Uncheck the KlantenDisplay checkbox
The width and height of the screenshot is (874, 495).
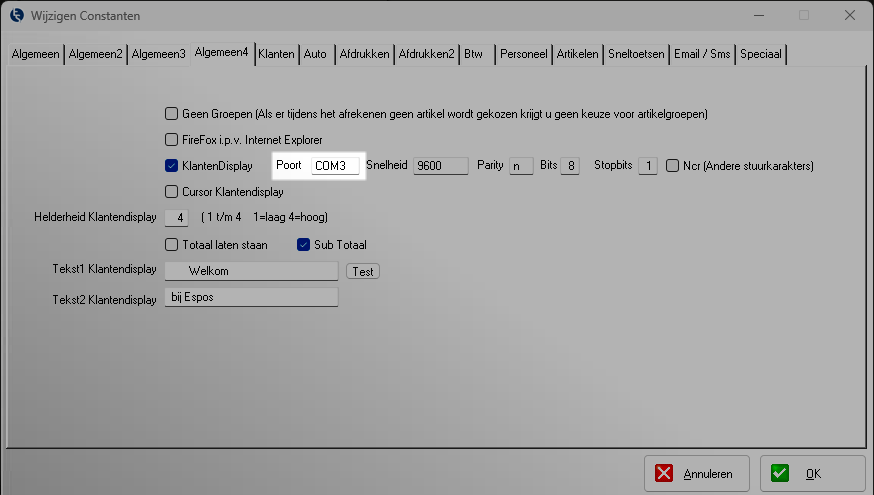coord(171,166)
